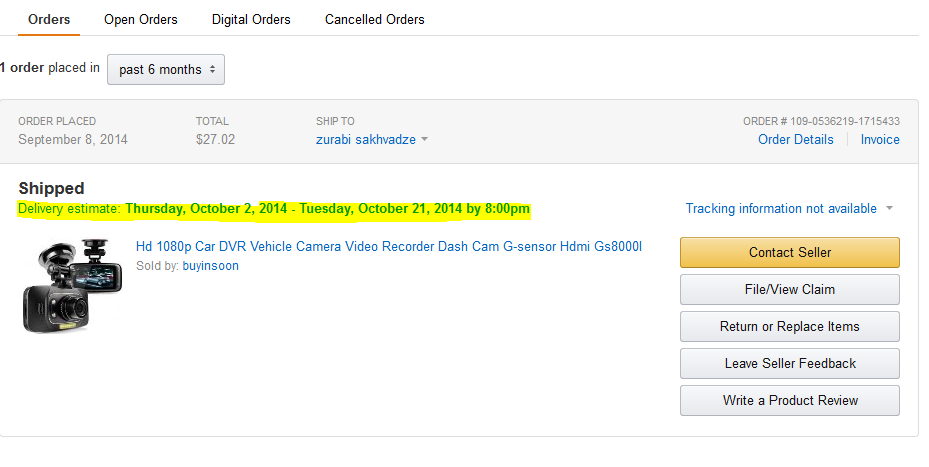Viewport: 929px width, 467px height.
Task: Open the Order Details link
Action: [795, 139]
